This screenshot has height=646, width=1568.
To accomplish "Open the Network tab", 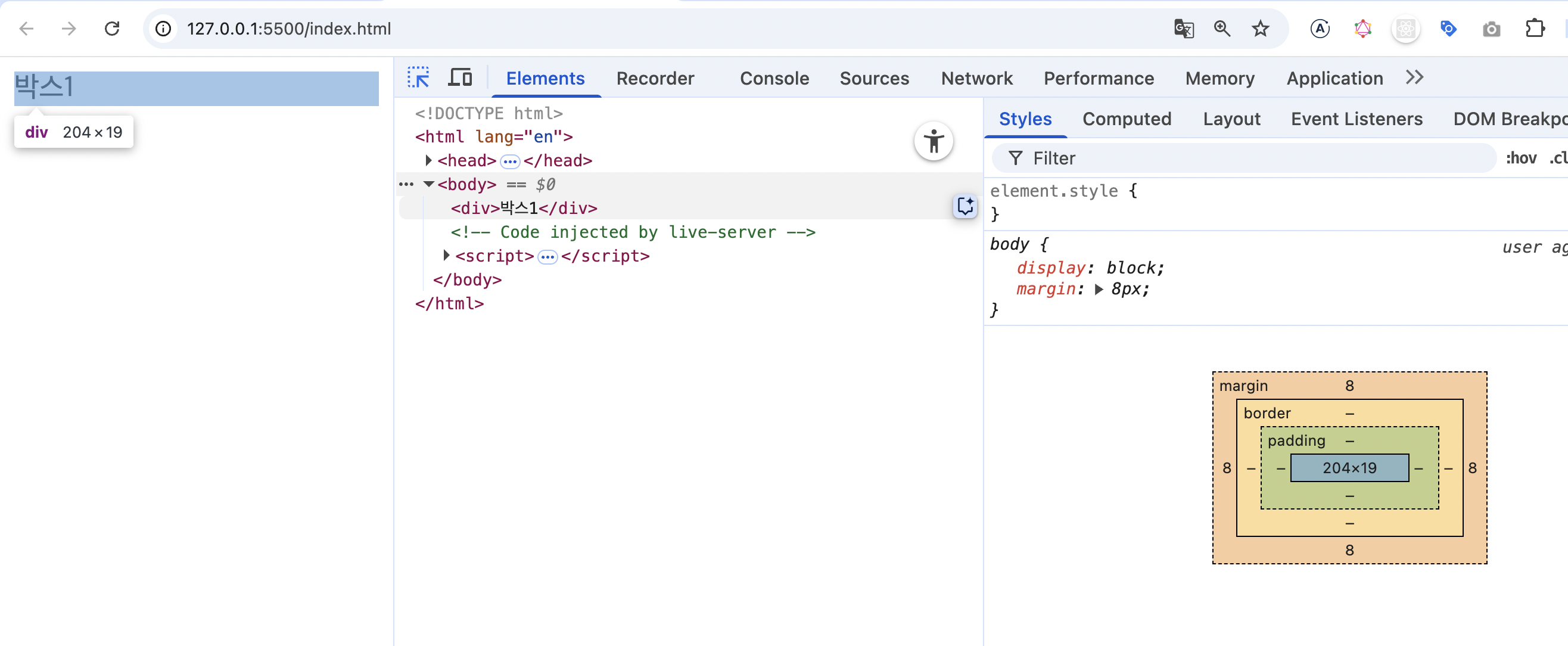I will (976, 79).
